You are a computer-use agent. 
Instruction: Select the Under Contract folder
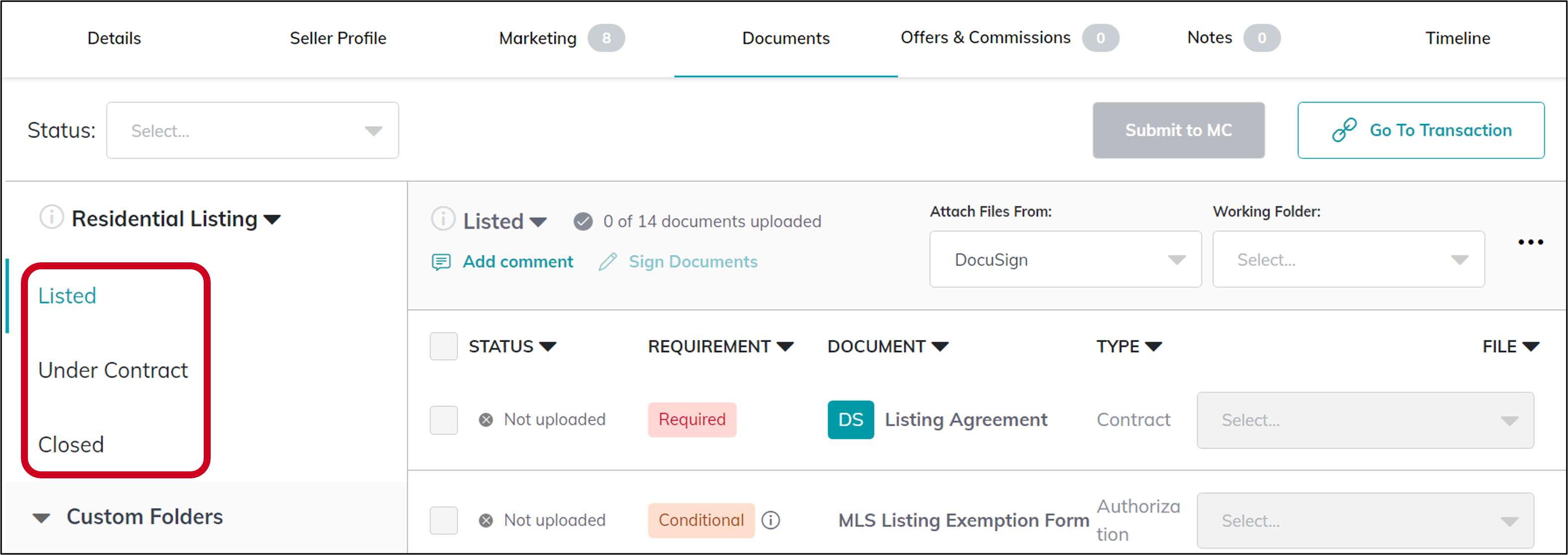point(113,370)
